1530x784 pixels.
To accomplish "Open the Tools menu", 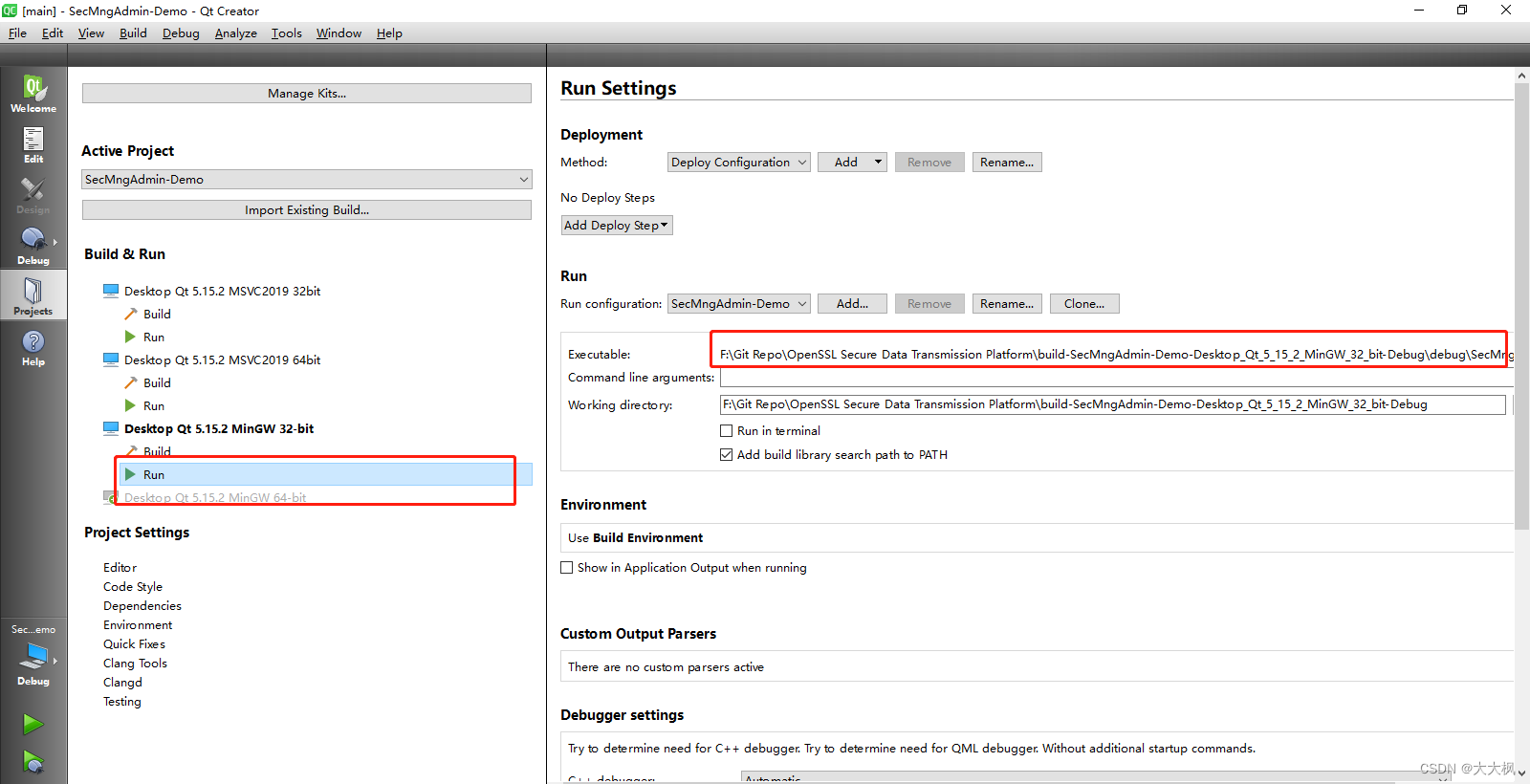I will [x=286, y=33].
